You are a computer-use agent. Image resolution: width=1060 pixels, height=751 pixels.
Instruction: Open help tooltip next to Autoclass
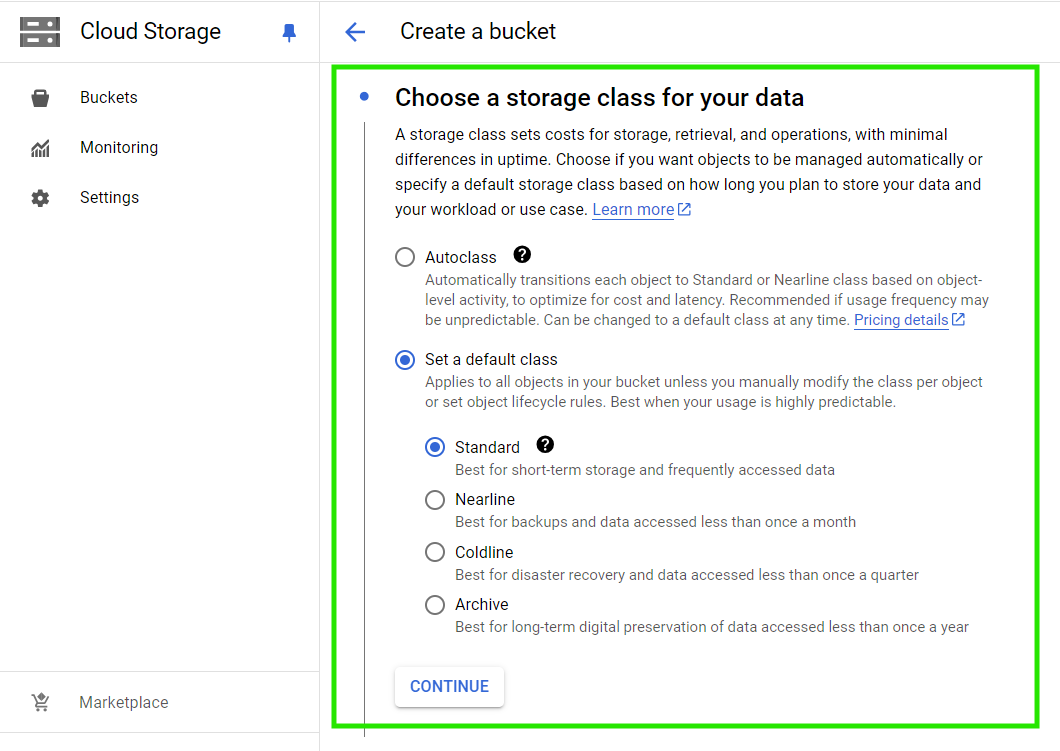[522, 255]
